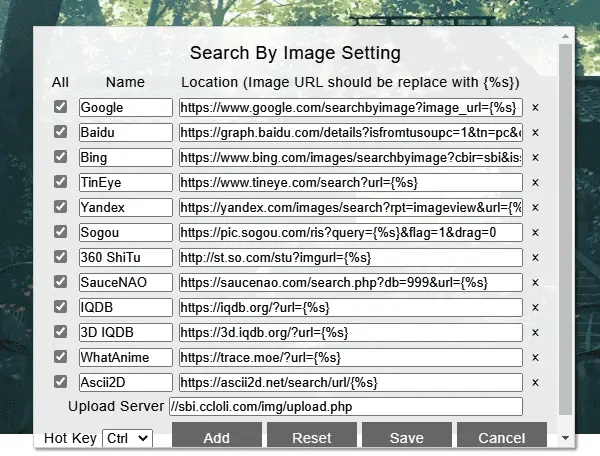Edit the Upload Server URL field

(346, 407)
